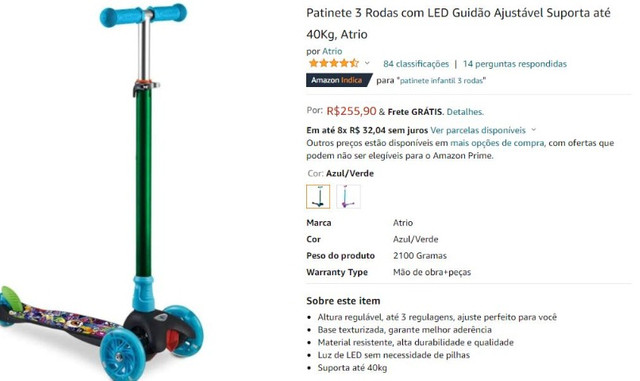Click the R$255,90 price
This screenshot has height=381, width=640.
[x=351, y=111]
